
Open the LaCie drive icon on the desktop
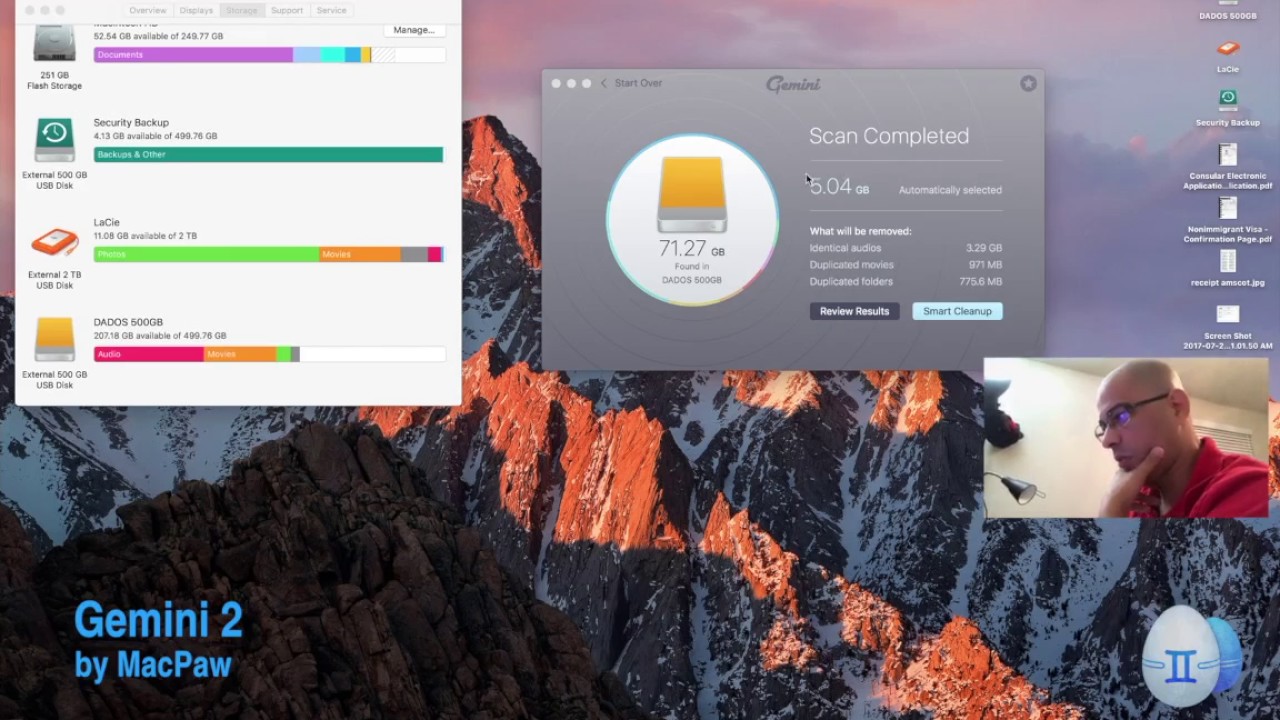(1228, 48)
